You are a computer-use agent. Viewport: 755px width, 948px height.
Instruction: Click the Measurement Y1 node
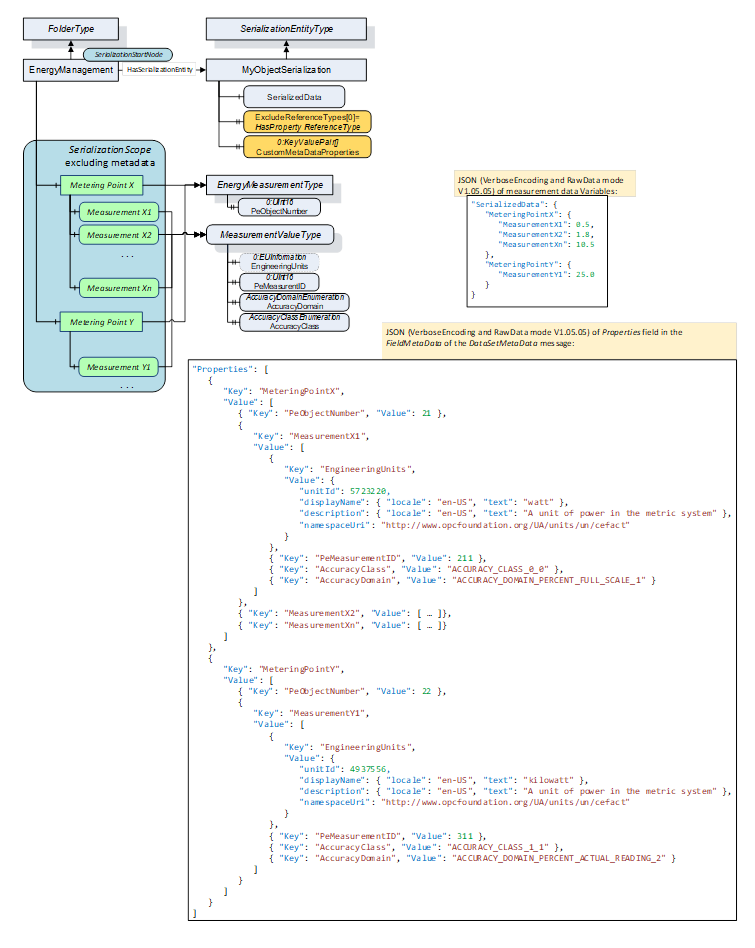(119, 367)
